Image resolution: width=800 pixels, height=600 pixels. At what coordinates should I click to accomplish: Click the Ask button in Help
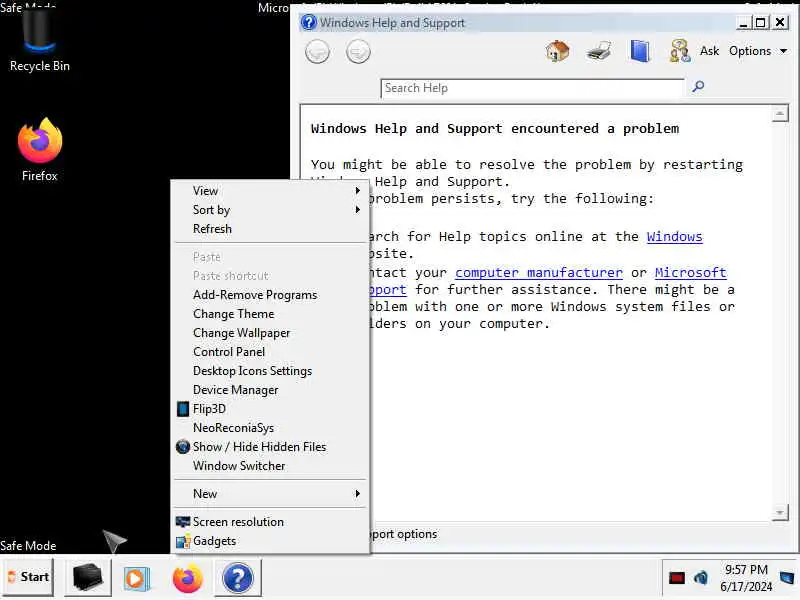click(709, 51)
